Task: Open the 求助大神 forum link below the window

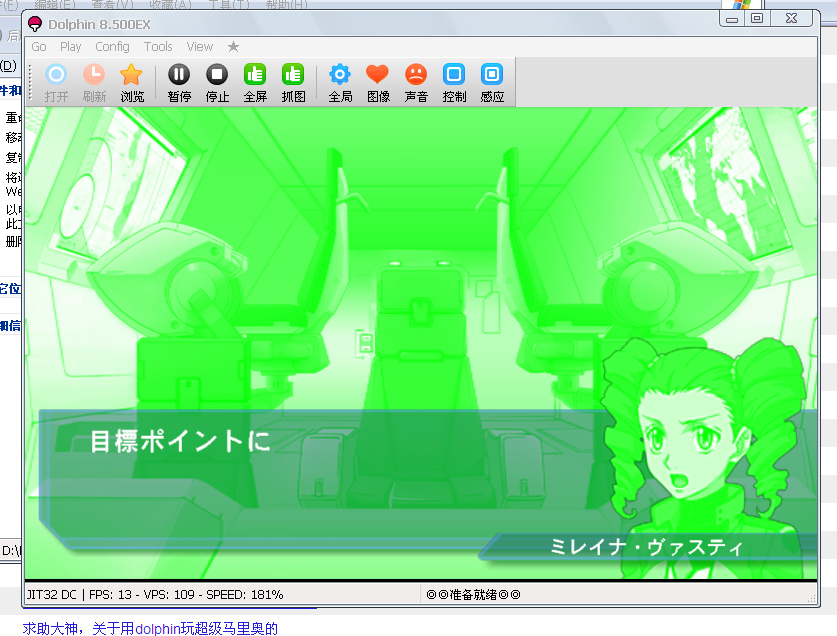Action: [150, 628]
